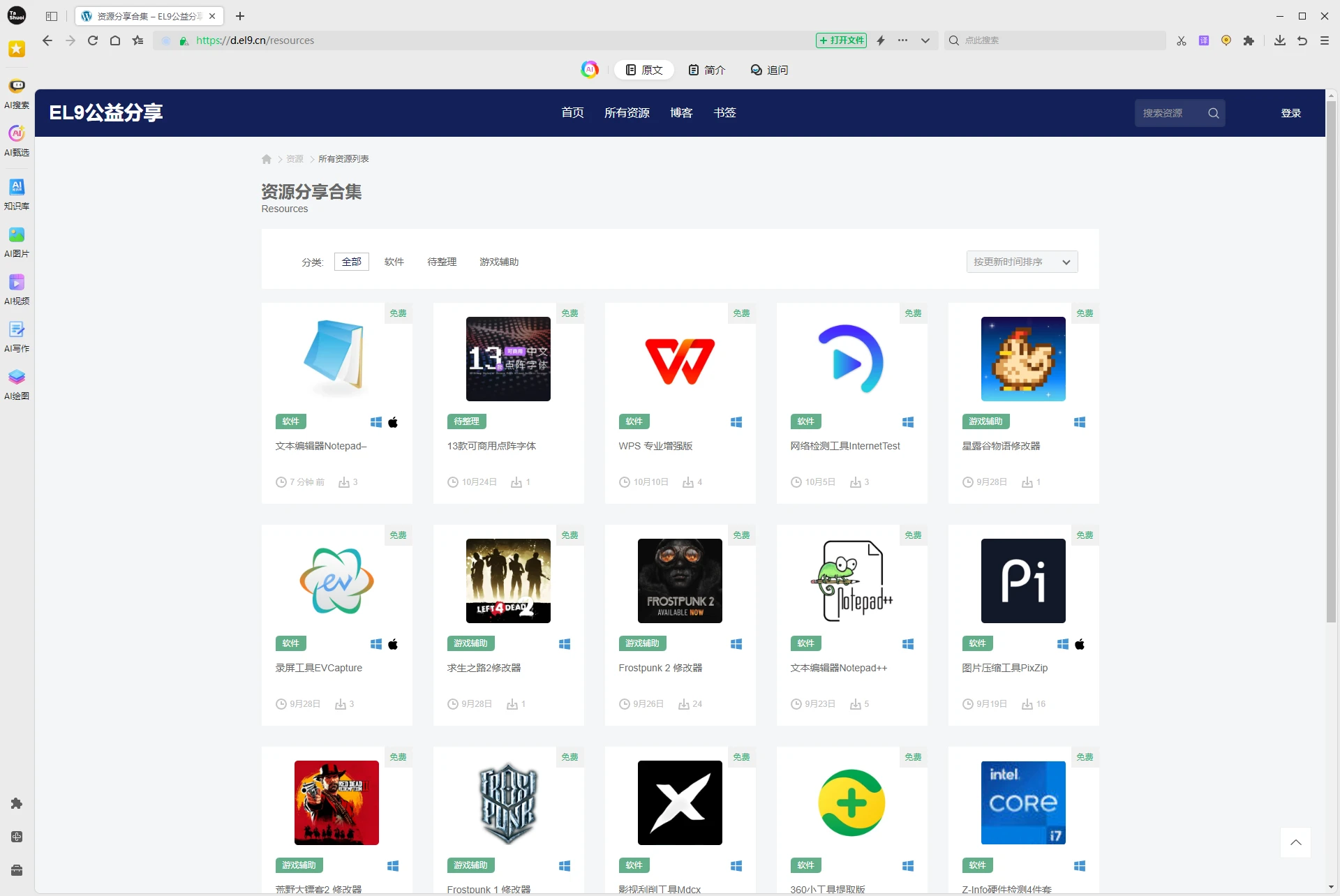
Task: Click the Red Dead Redemption thumbnail
Action: point(336,802)
